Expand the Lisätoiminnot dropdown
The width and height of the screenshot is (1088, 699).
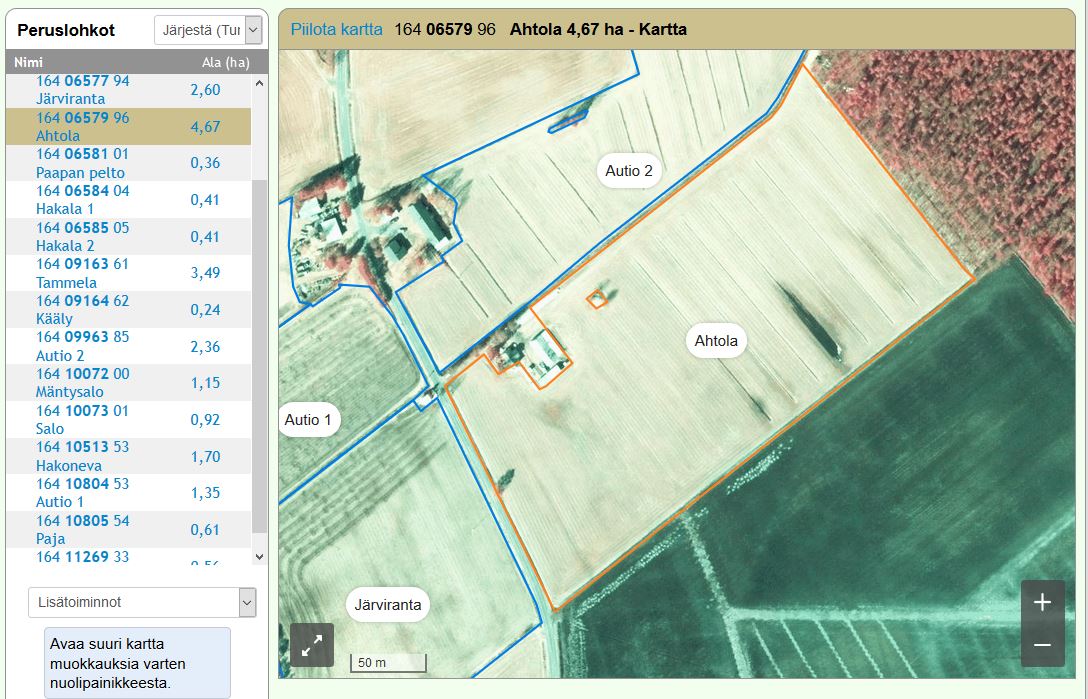click(142, 602)
